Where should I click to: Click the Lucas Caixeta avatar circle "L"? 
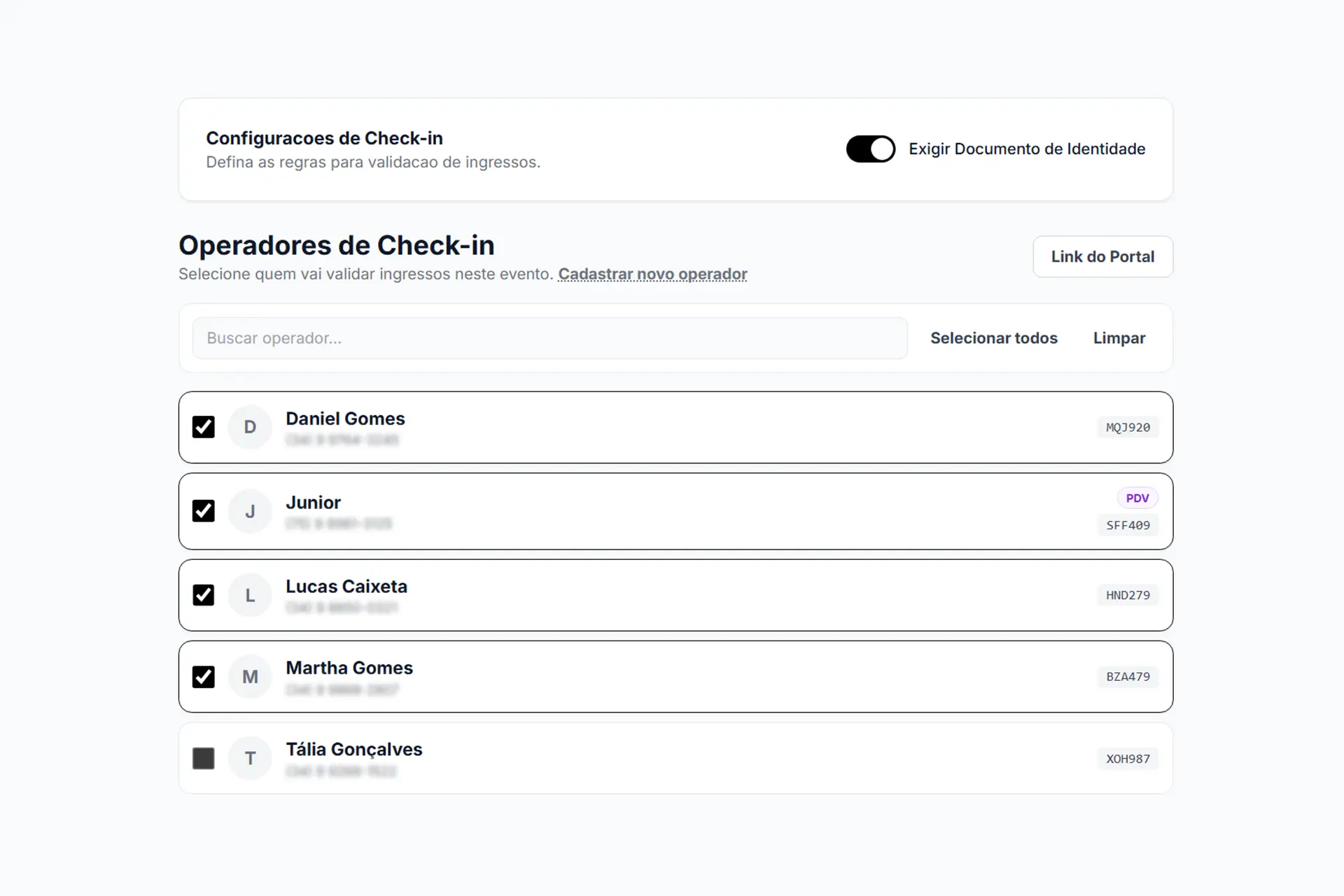[x=250, y=595]
